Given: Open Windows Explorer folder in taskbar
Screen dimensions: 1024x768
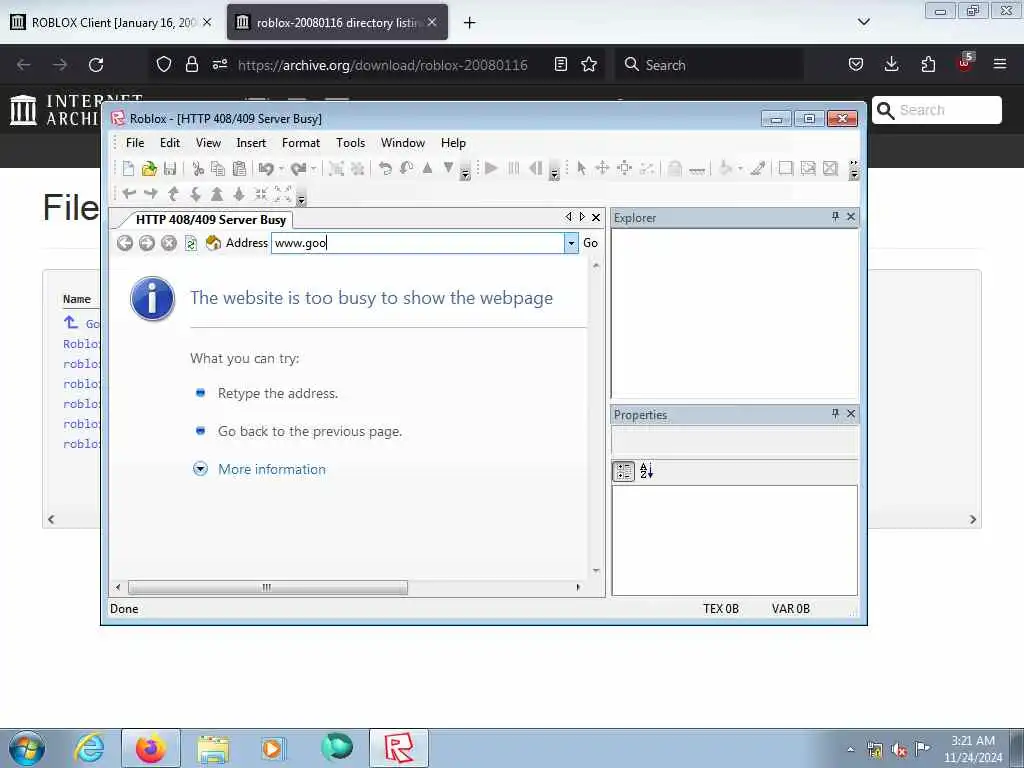Looking at the screenshot, I should 213,748.
